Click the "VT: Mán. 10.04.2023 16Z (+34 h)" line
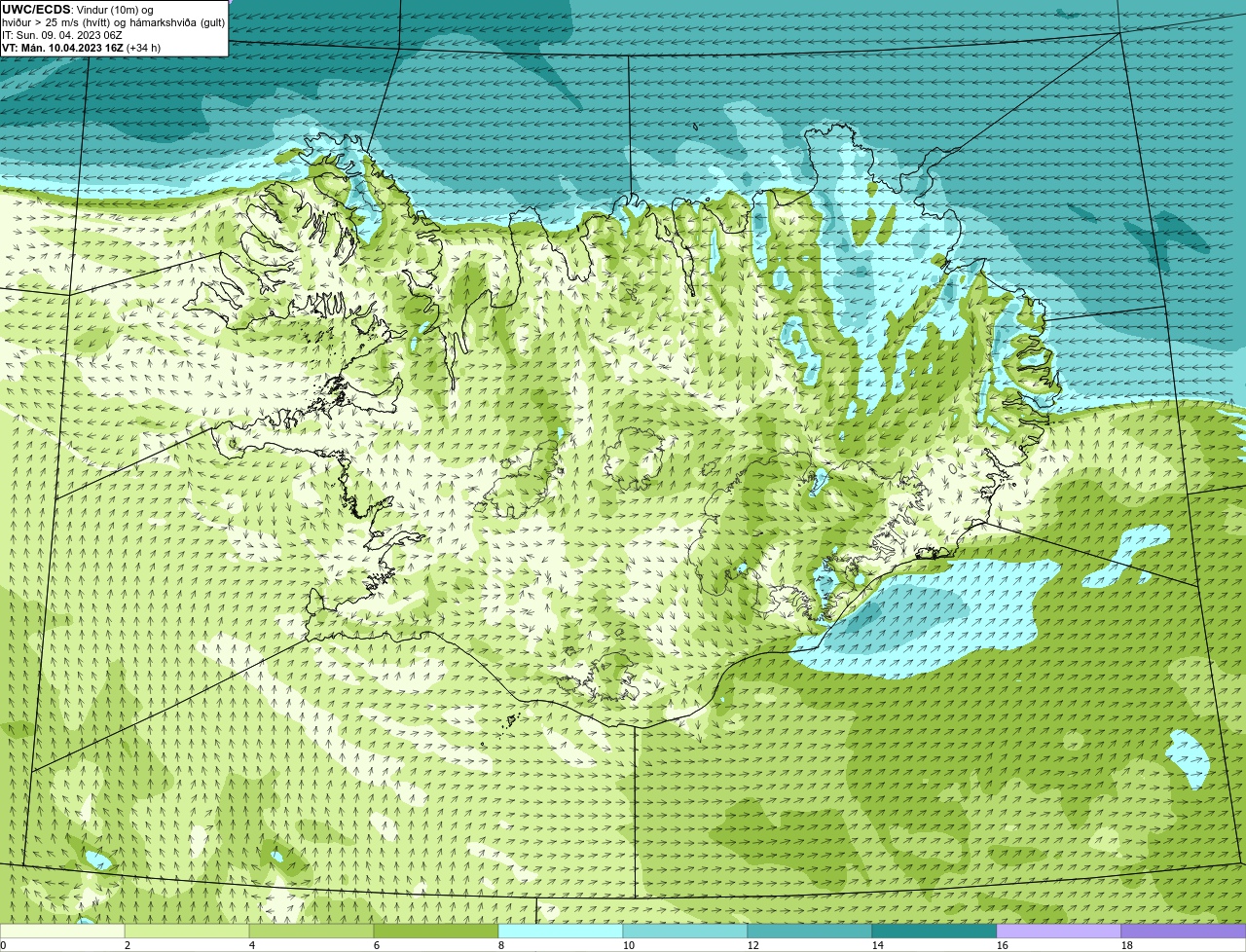The width and height of the screenshot is (1246, 952). [82, 48]
